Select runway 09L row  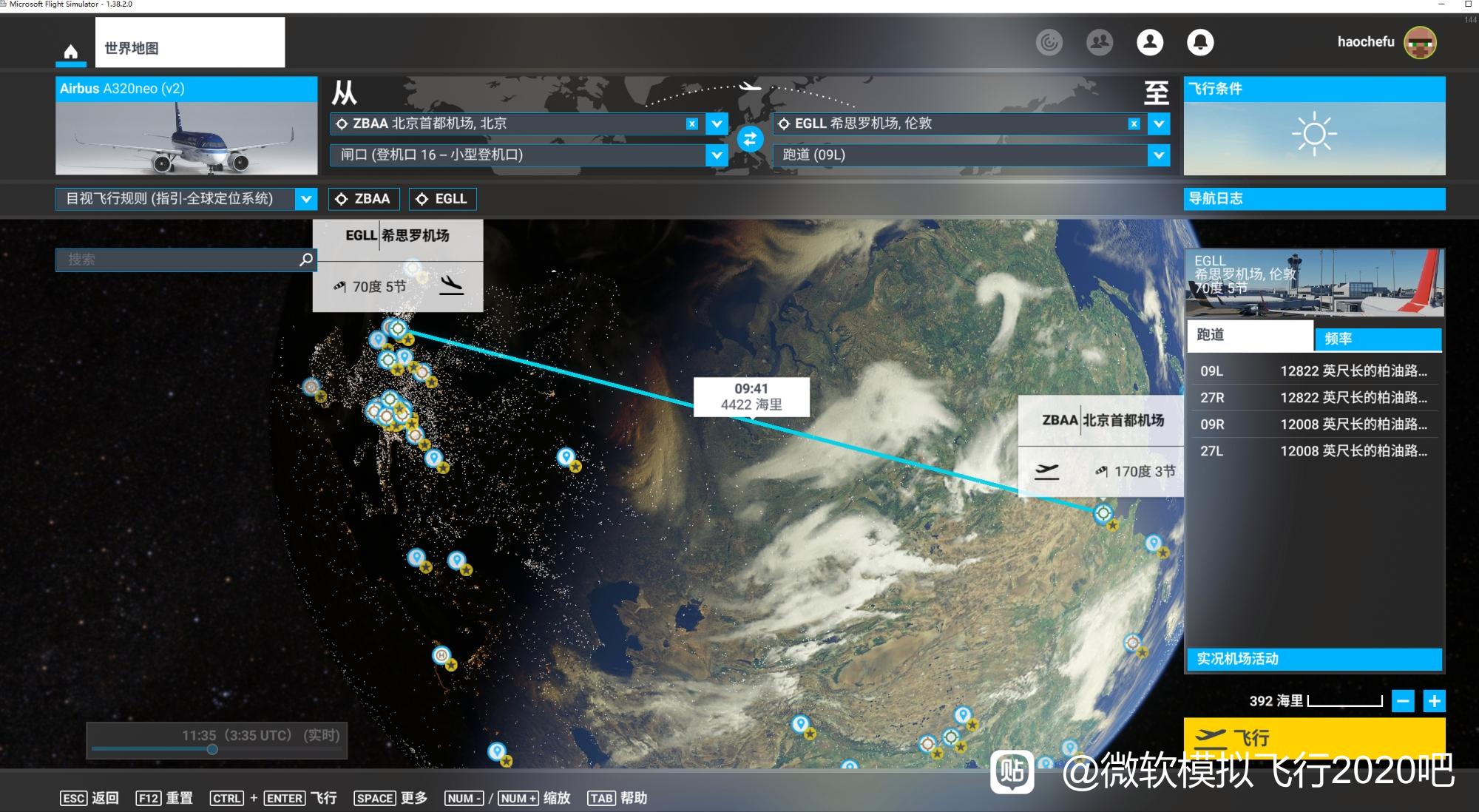[1314, 371]
